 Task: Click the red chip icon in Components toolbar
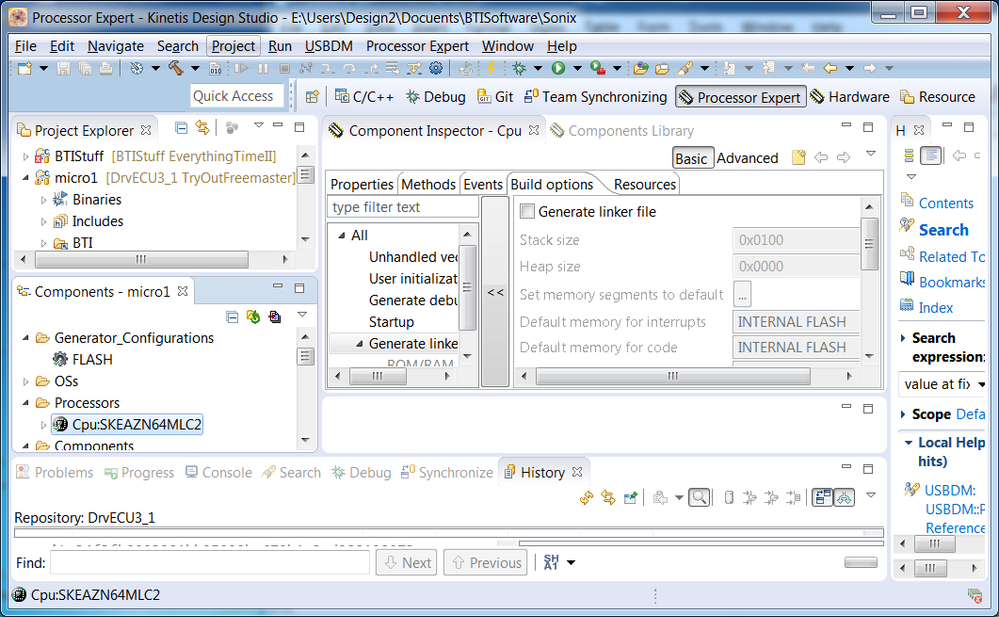coord(275,317)
